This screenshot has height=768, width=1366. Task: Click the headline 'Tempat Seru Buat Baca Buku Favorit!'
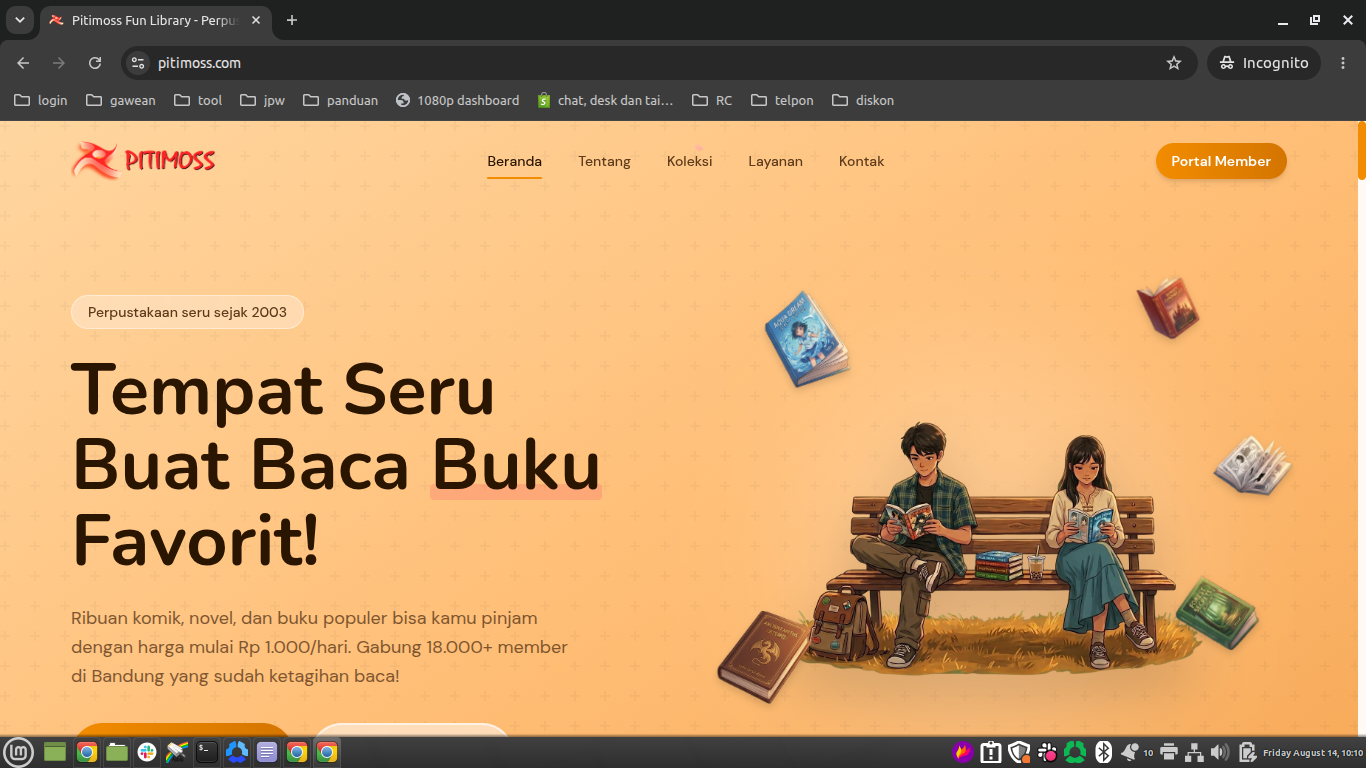click(337, 465)
